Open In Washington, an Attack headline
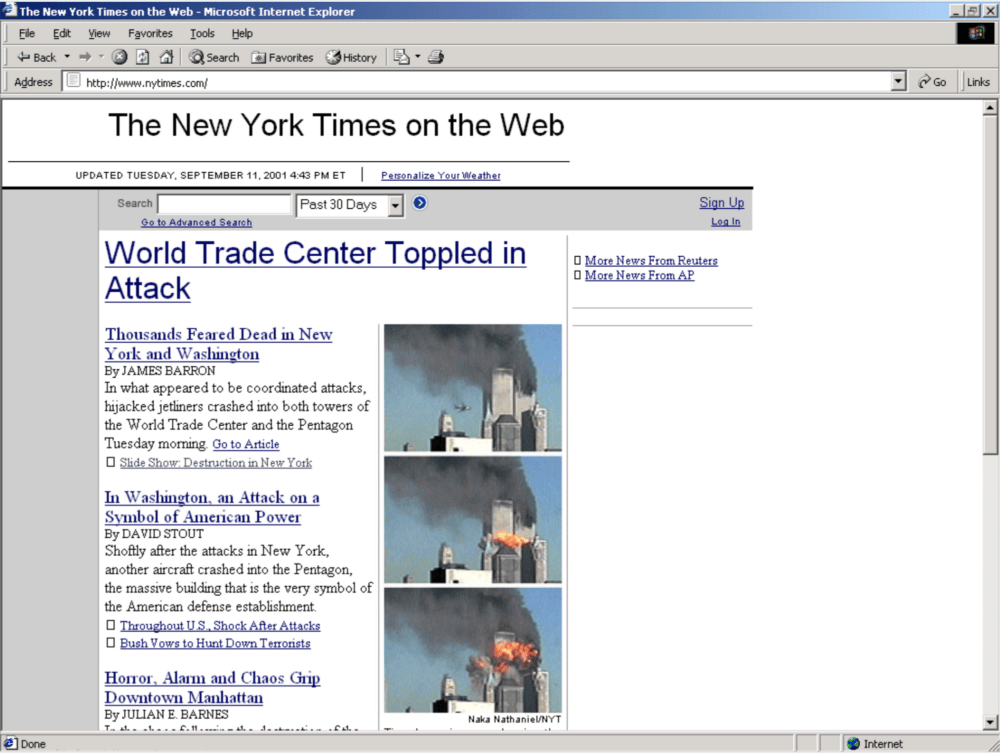The image size is (1000, 753). coord(212,507)
